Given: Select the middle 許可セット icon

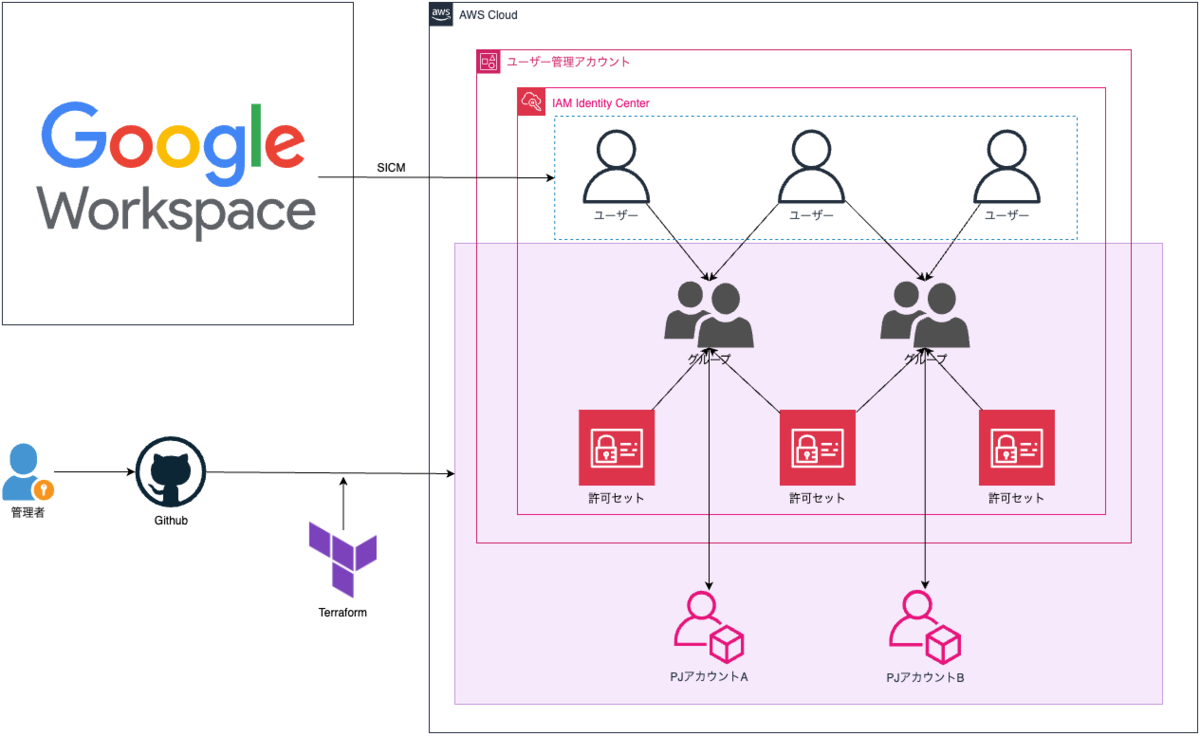Looking at the screenshot, I should [x=817, y=447].
